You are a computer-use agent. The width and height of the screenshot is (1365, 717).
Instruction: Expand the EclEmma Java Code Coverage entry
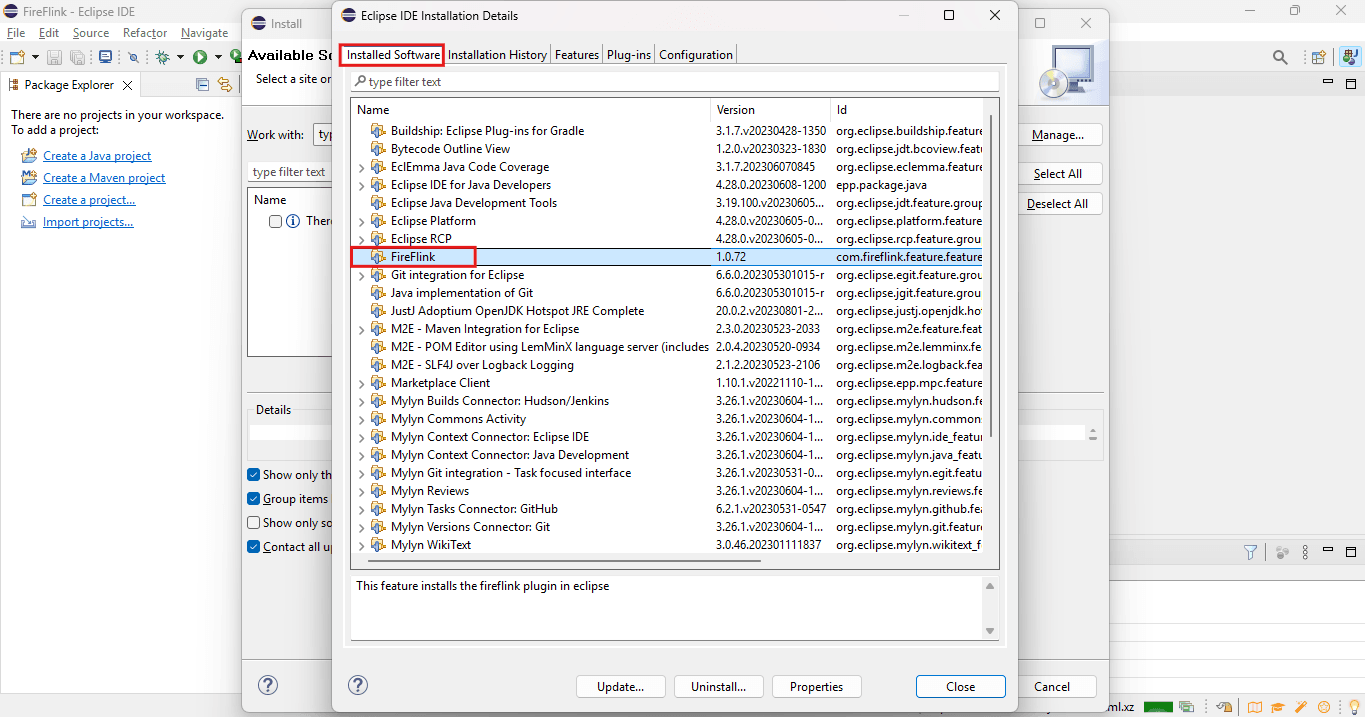tap(362, 167)
